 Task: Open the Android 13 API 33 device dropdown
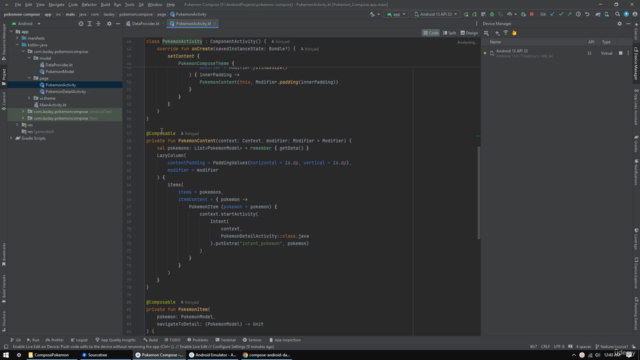tap(436, 14)
